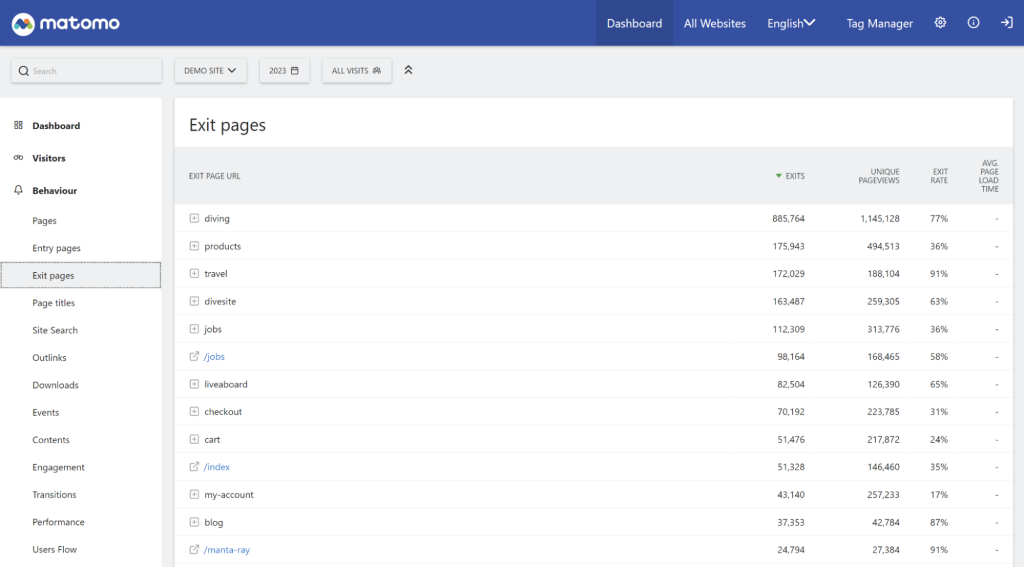Click the info circle icon

pyautogui.click(x=973, y=23)
